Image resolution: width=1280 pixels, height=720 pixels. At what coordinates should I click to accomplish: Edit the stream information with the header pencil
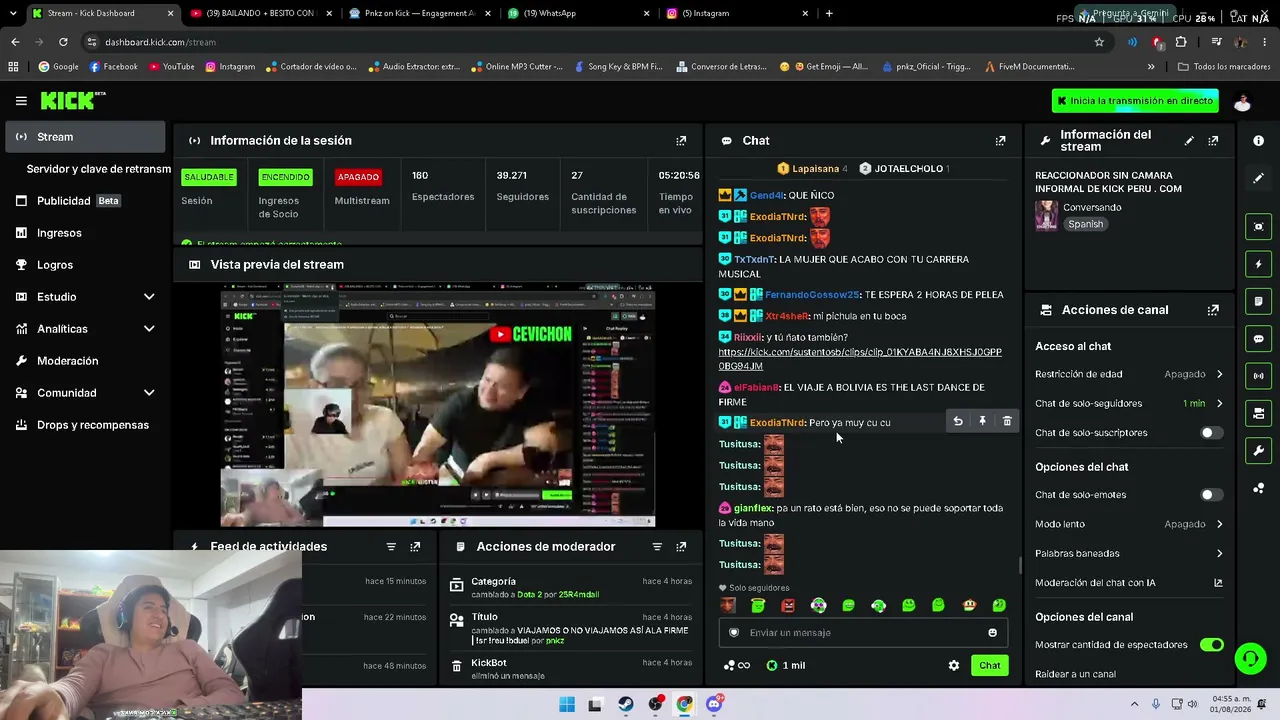pyautogui.click(x=1189, y=141)
